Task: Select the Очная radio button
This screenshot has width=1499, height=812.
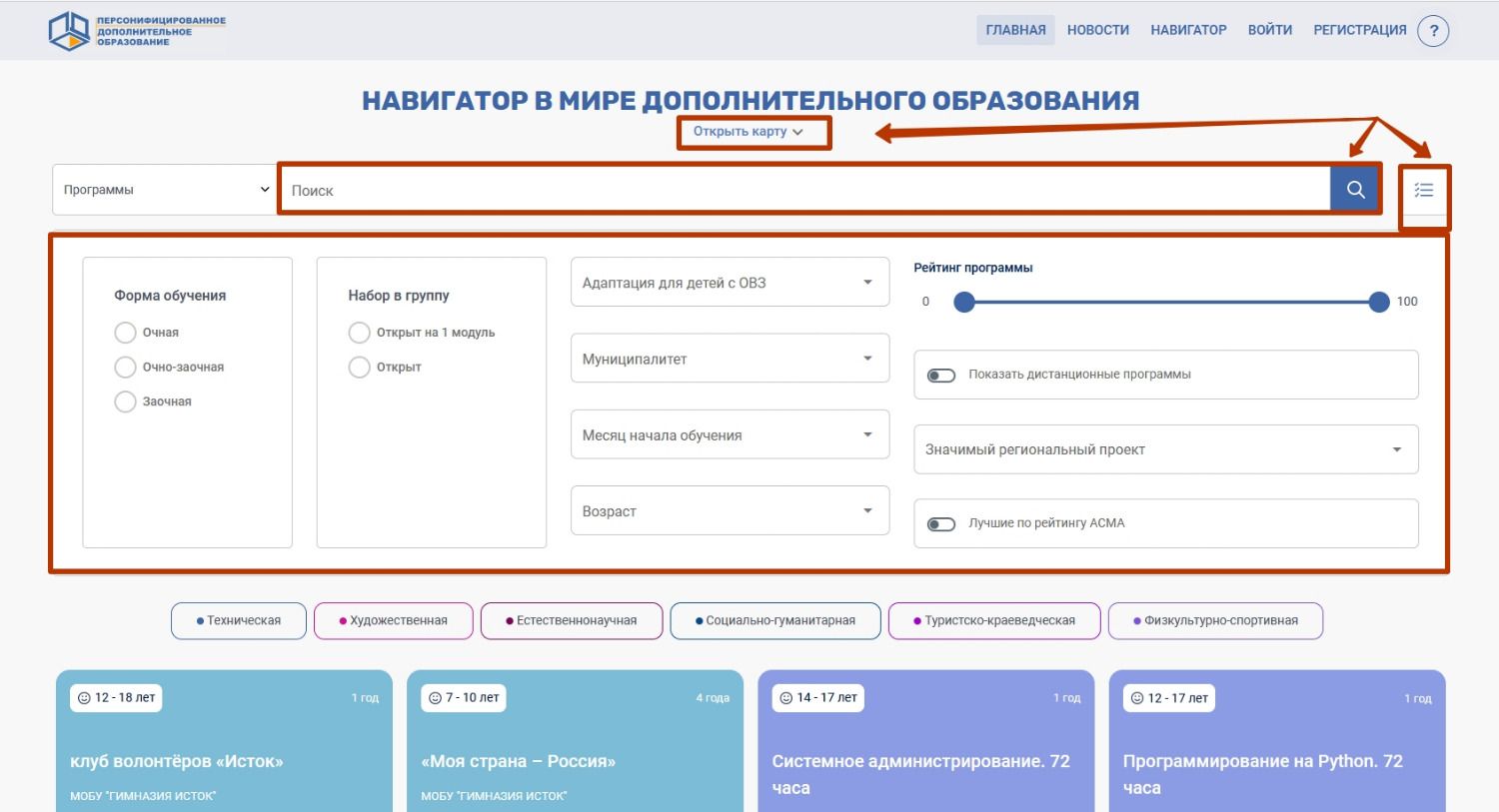Action: (125, 333)
